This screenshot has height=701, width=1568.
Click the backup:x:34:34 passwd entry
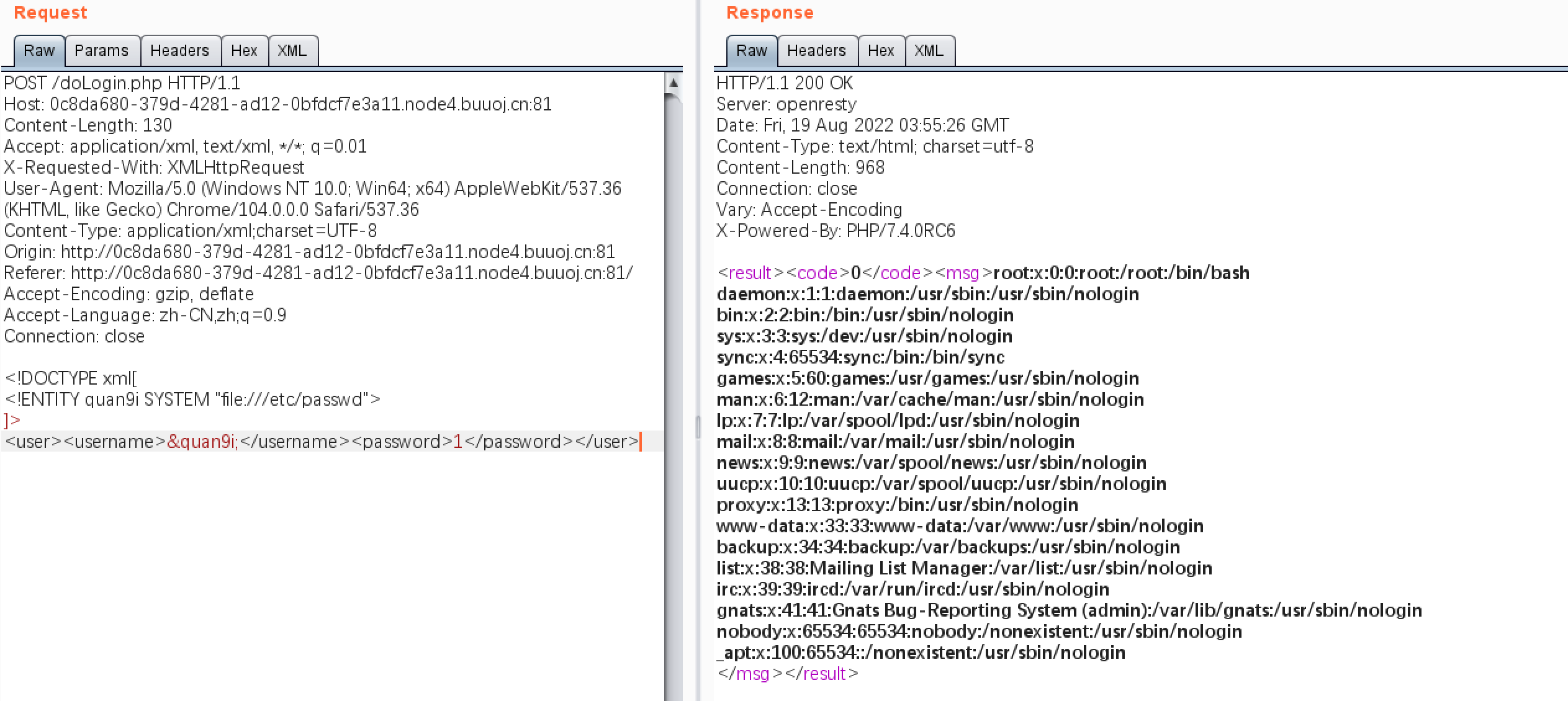pyautogui.click(x=948, y=547)
